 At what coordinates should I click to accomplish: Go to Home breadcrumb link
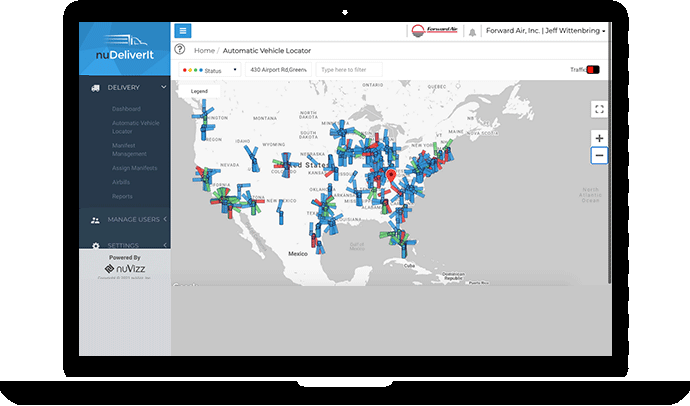(204, 51)
